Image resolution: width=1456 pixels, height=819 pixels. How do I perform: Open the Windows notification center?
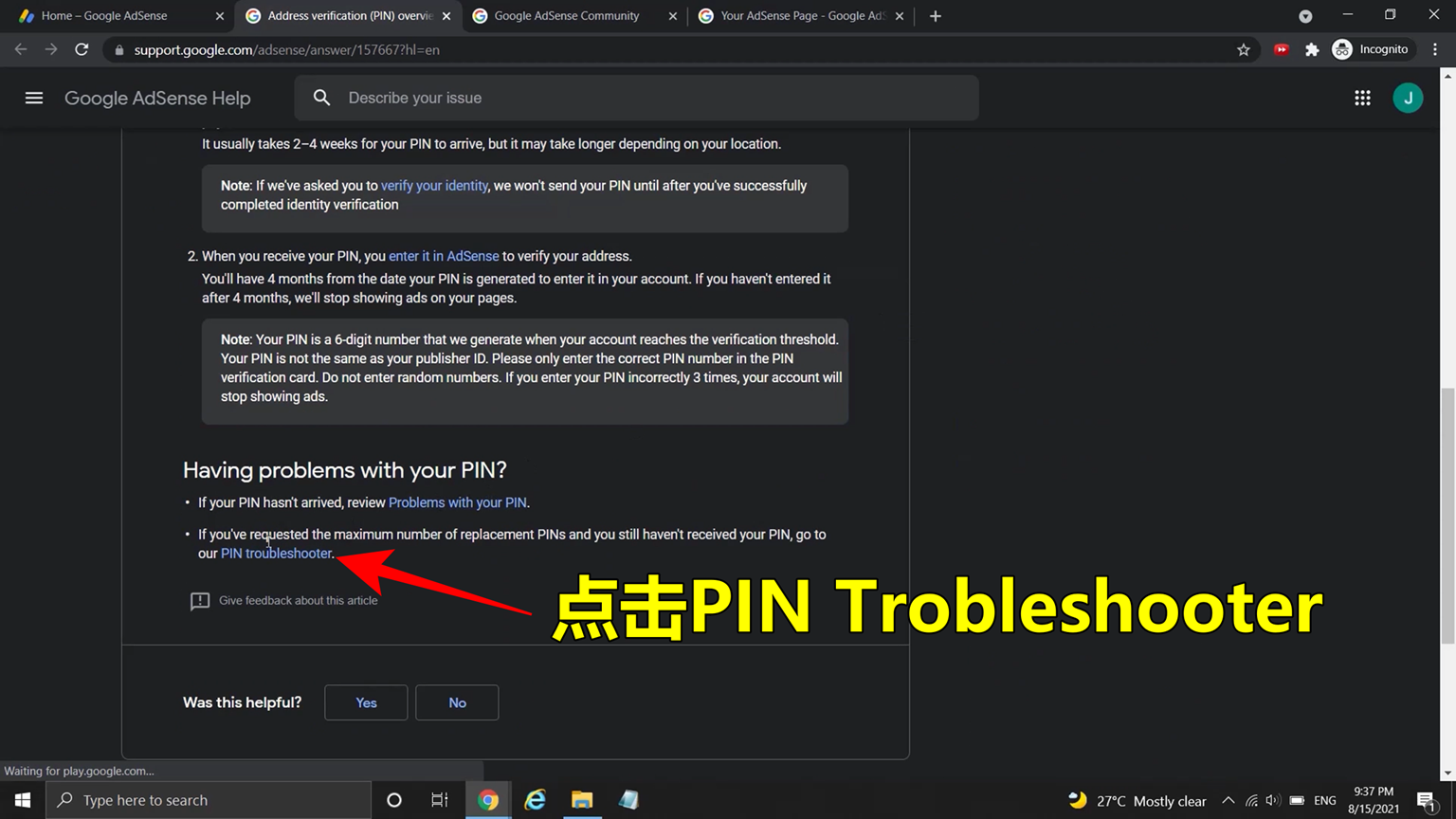1427,801
